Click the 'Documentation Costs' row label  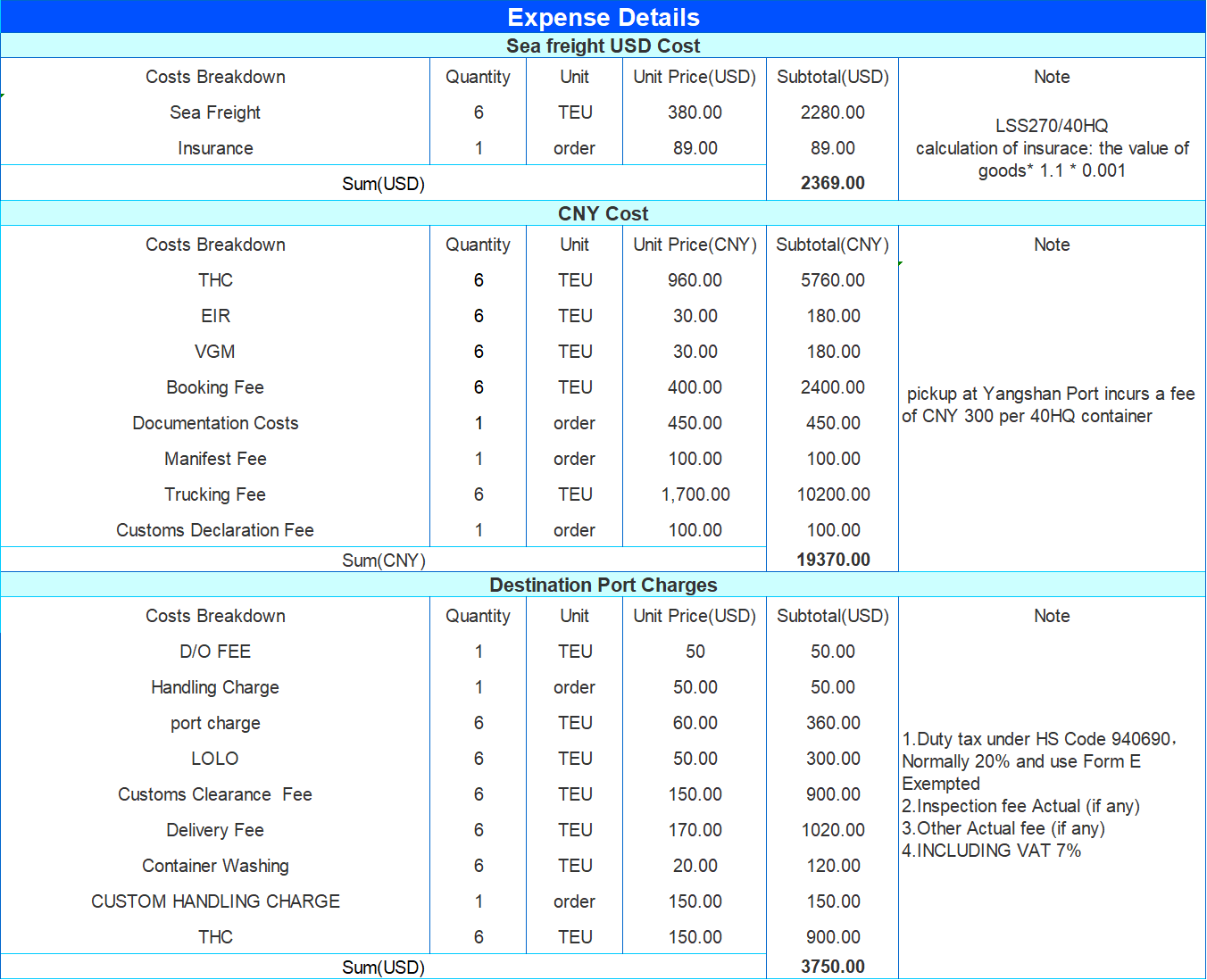pos(215,423)
